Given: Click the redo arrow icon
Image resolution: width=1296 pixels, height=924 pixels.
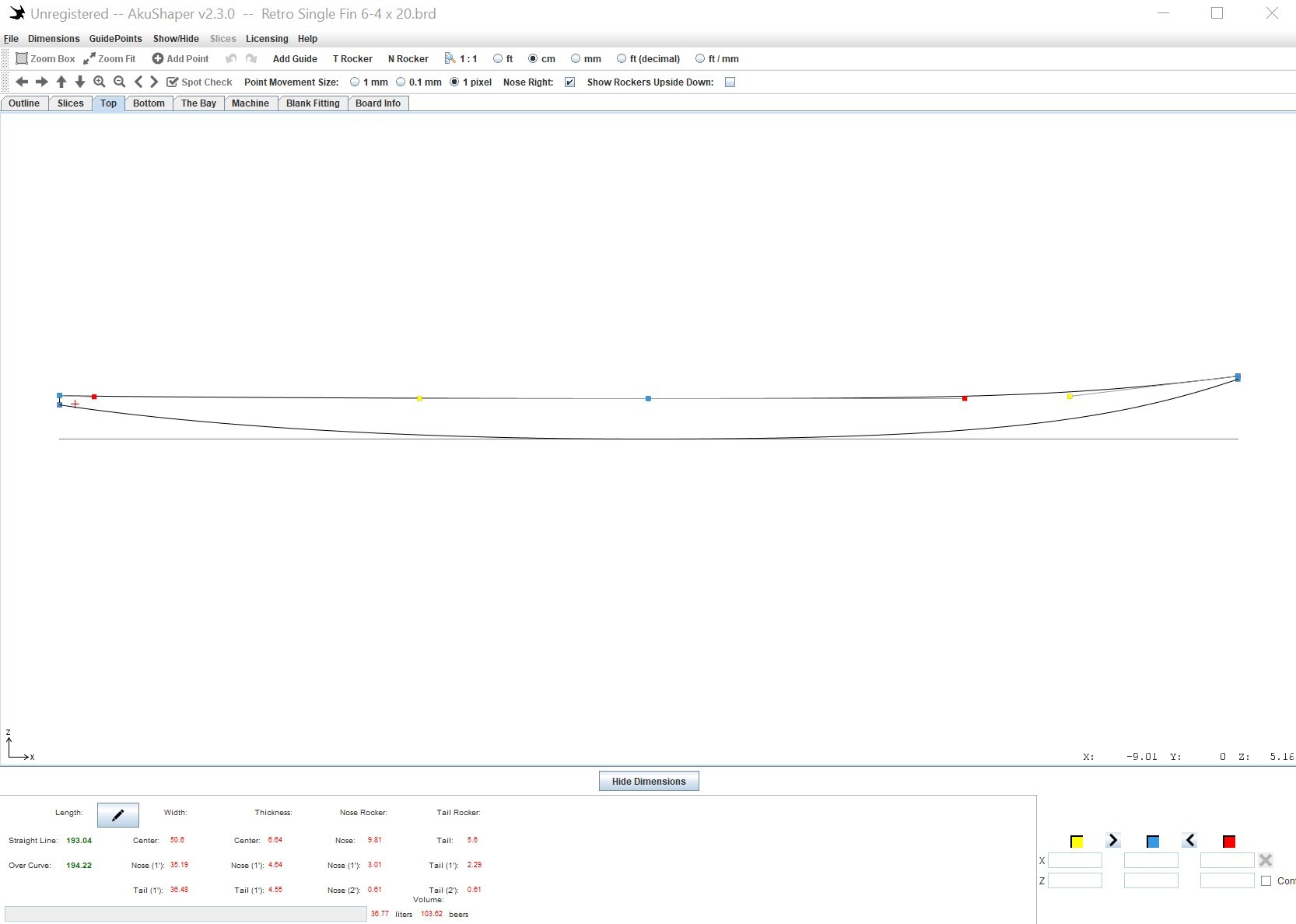Looking at the screenshot, I should pos(251,59).
